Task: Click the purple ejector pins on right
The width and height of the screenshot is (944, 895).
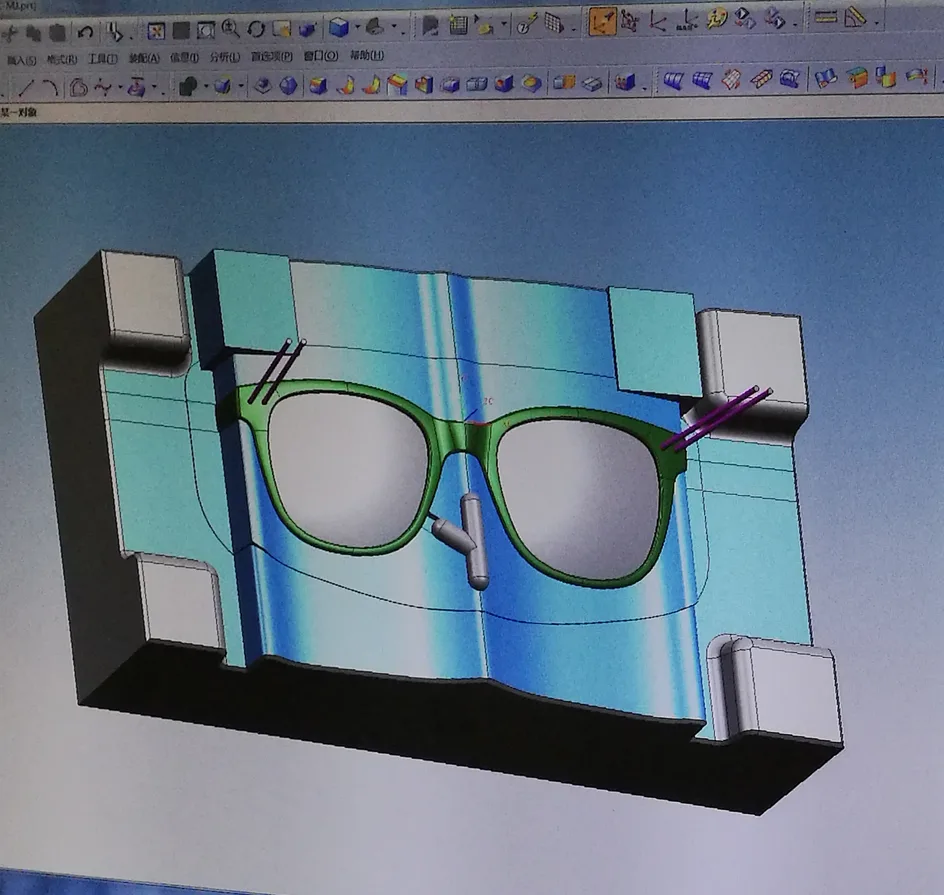Action: [716, 418]
